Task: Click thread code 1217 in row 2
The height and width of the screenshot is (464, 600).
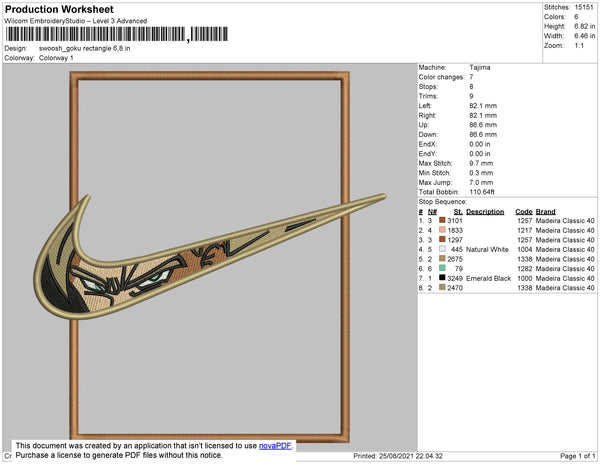Action: 525,230
